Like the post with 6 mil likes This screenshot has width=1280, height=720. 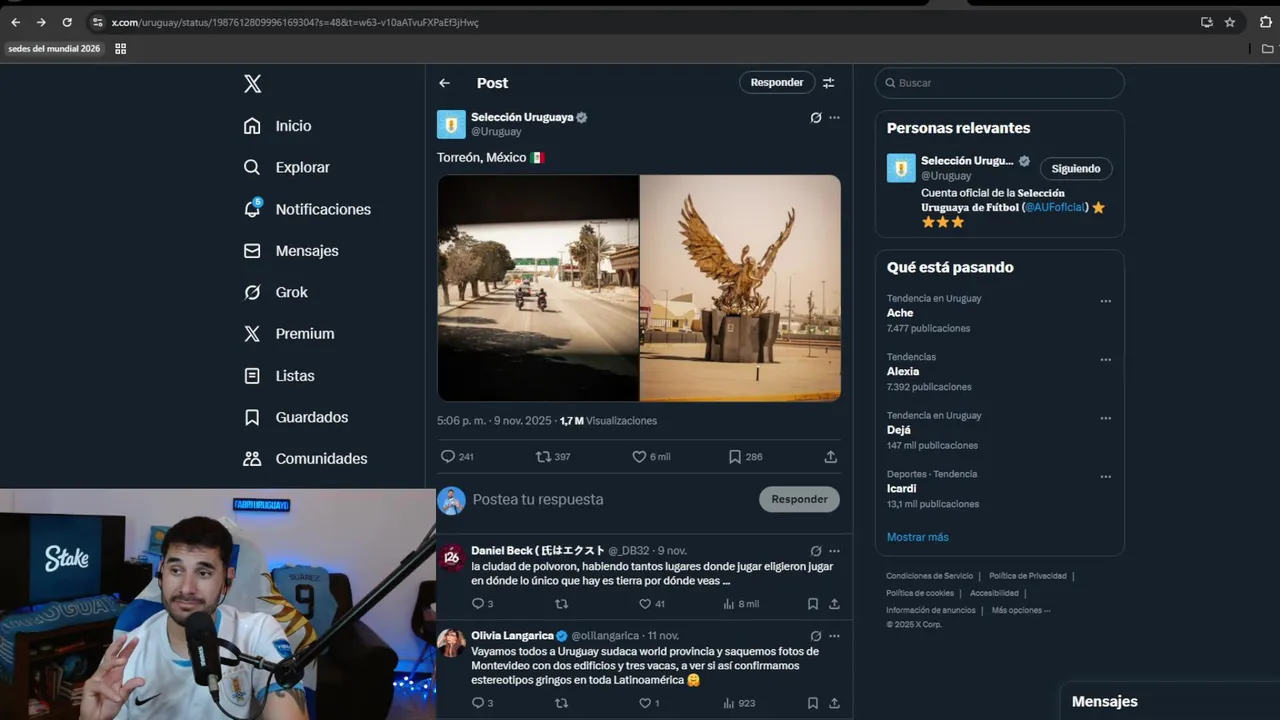click(651, 457)
